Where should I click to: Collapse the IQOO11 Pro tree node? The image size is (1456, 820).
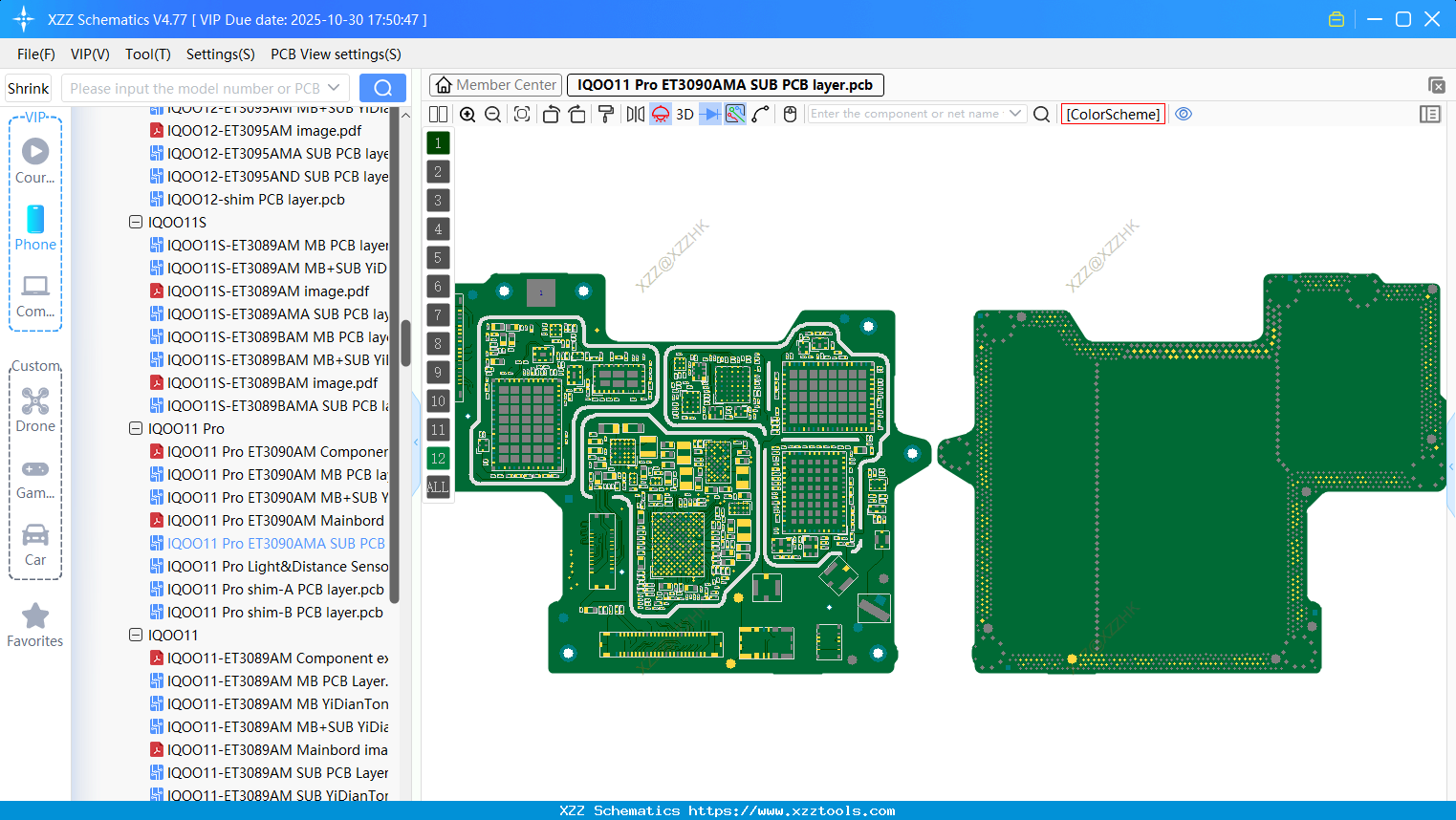click(x=135, y=428)
